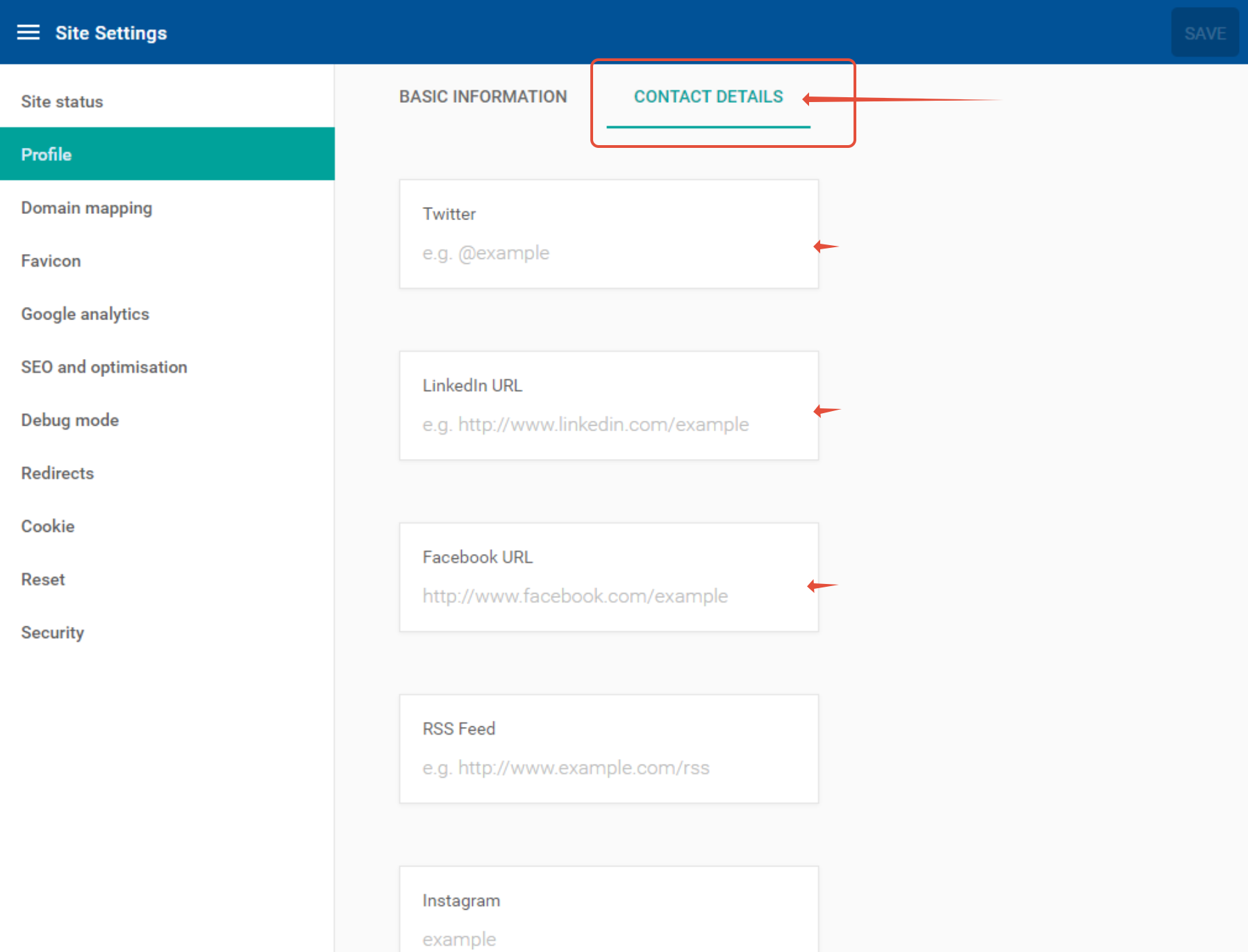This screenshot has height=952, width=1248.
Task: Open the Security settings
Action: [x=167, y=633]
